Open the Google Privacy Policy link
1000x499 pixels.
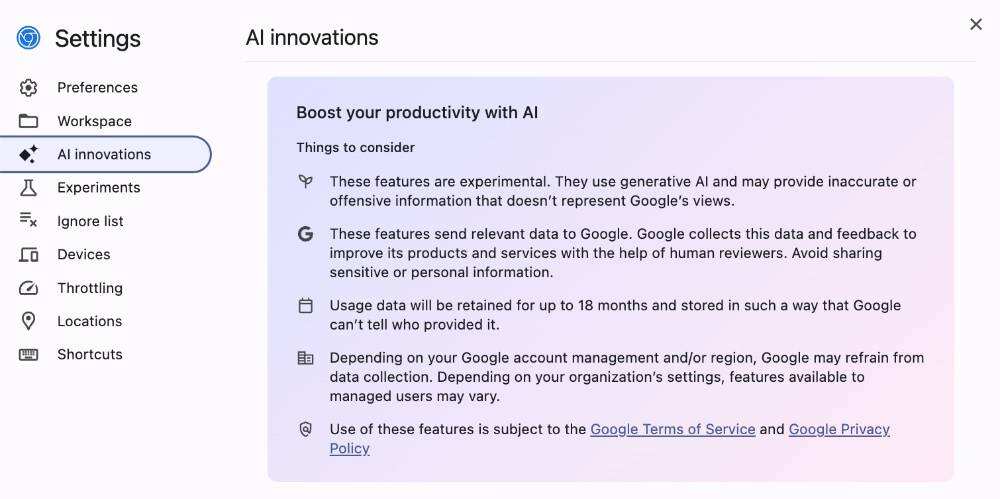point(838,429)
